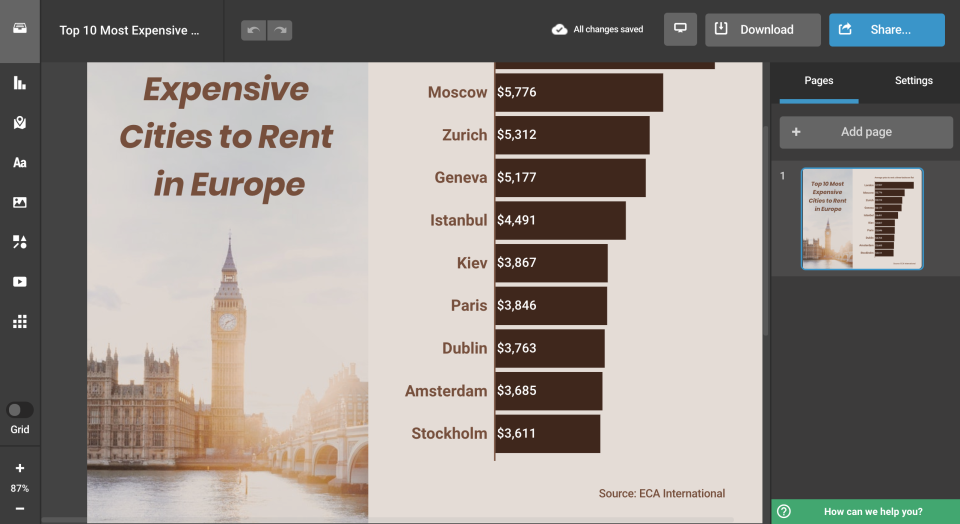
Task: Select the page 1 thumbnail
Action: [862, 219]
